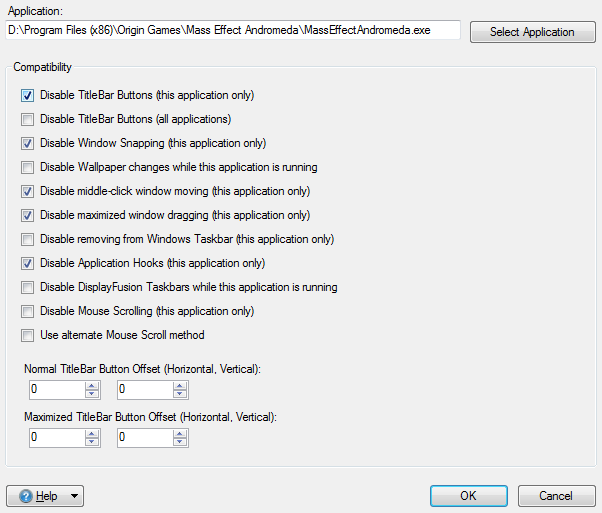602x513 pixels.
Task: Turn on Use alternate Mouse Scroll method
Action: (x=27, y=335)
